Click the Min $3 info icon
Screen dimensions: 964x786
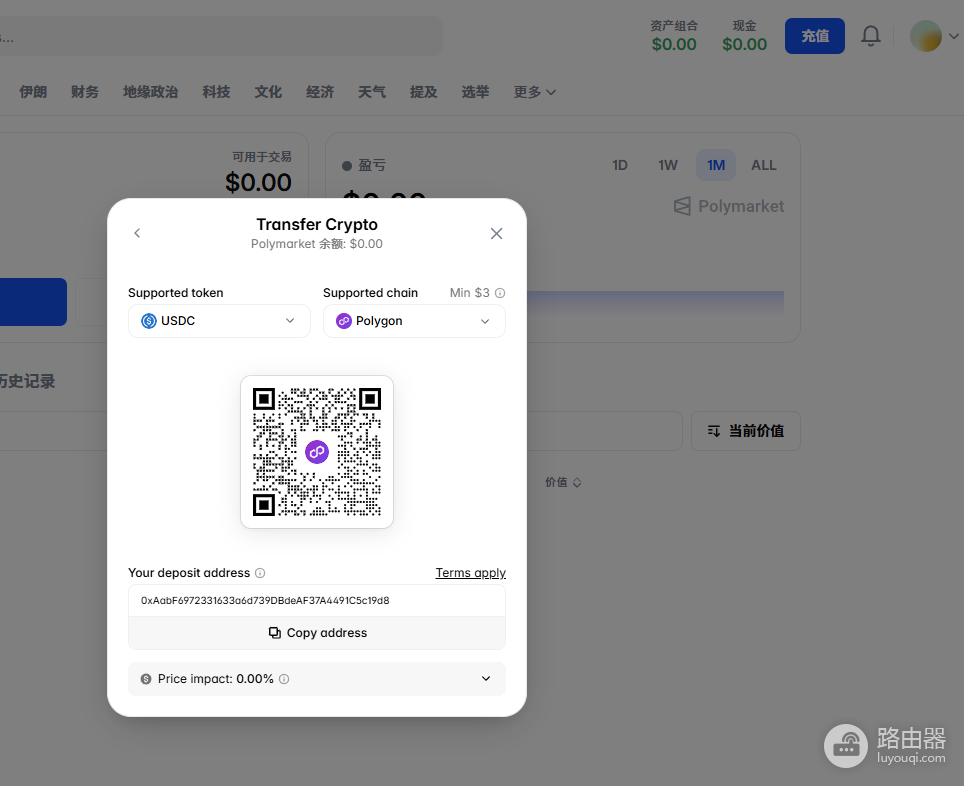[500, 293]
